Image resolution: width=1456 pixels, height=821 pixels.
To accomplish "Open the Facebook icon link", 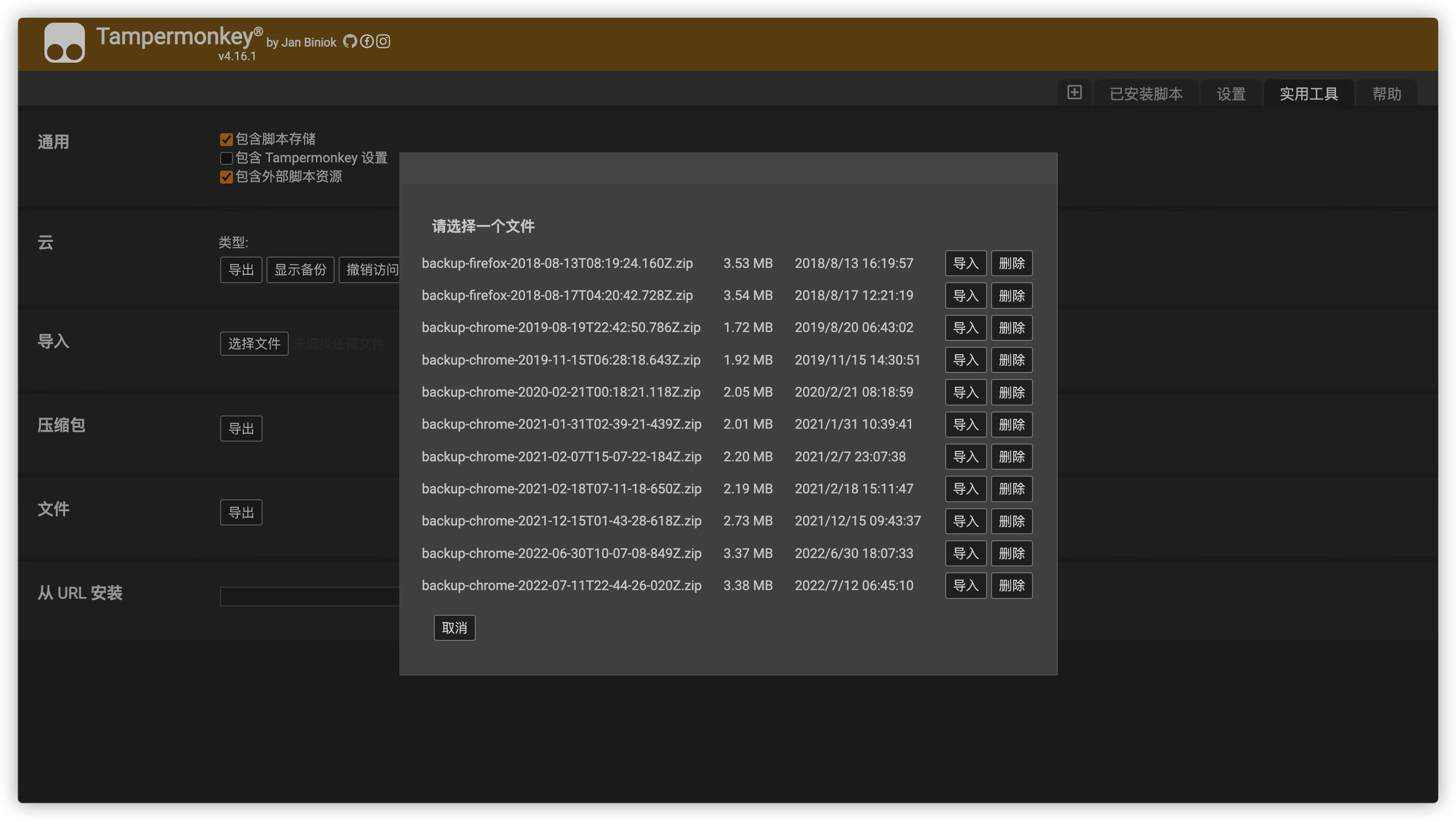I will point(367,41).
